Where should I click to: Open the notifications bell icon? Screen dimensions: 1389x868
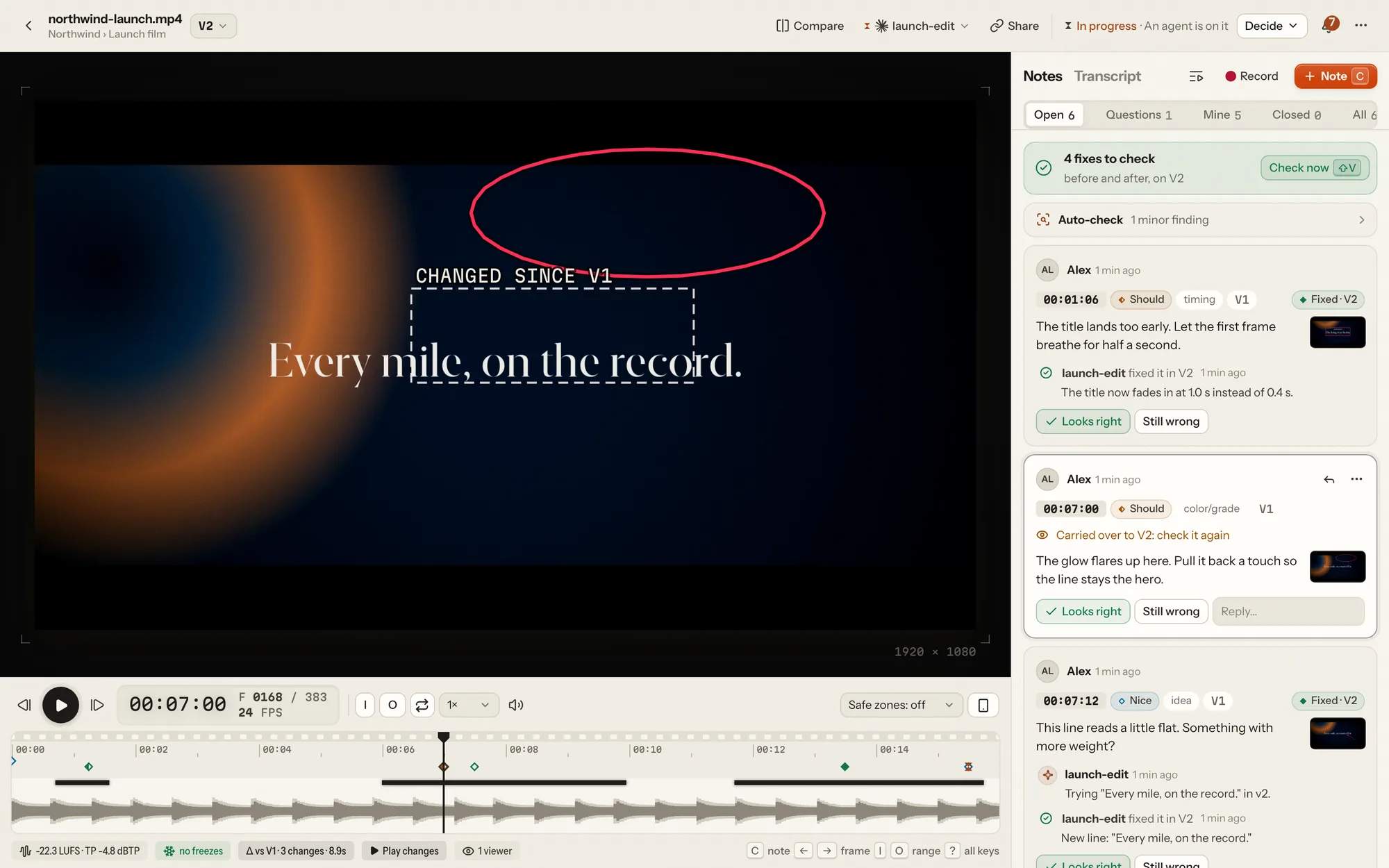pyautogui.click(x=1330, y=25)
